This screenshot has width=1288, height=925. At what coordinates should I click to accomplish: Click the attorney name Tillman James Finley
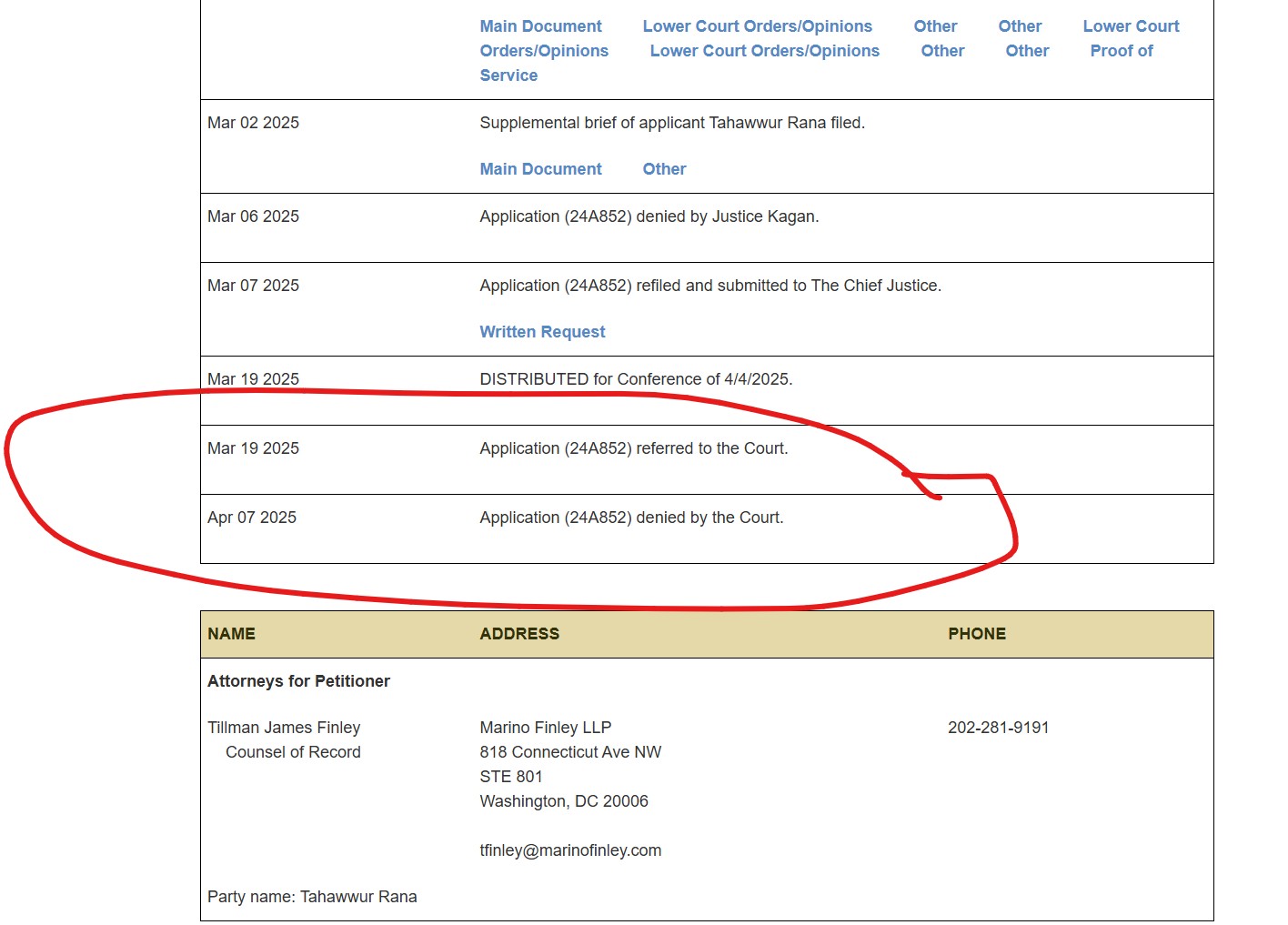click(284, 728)
